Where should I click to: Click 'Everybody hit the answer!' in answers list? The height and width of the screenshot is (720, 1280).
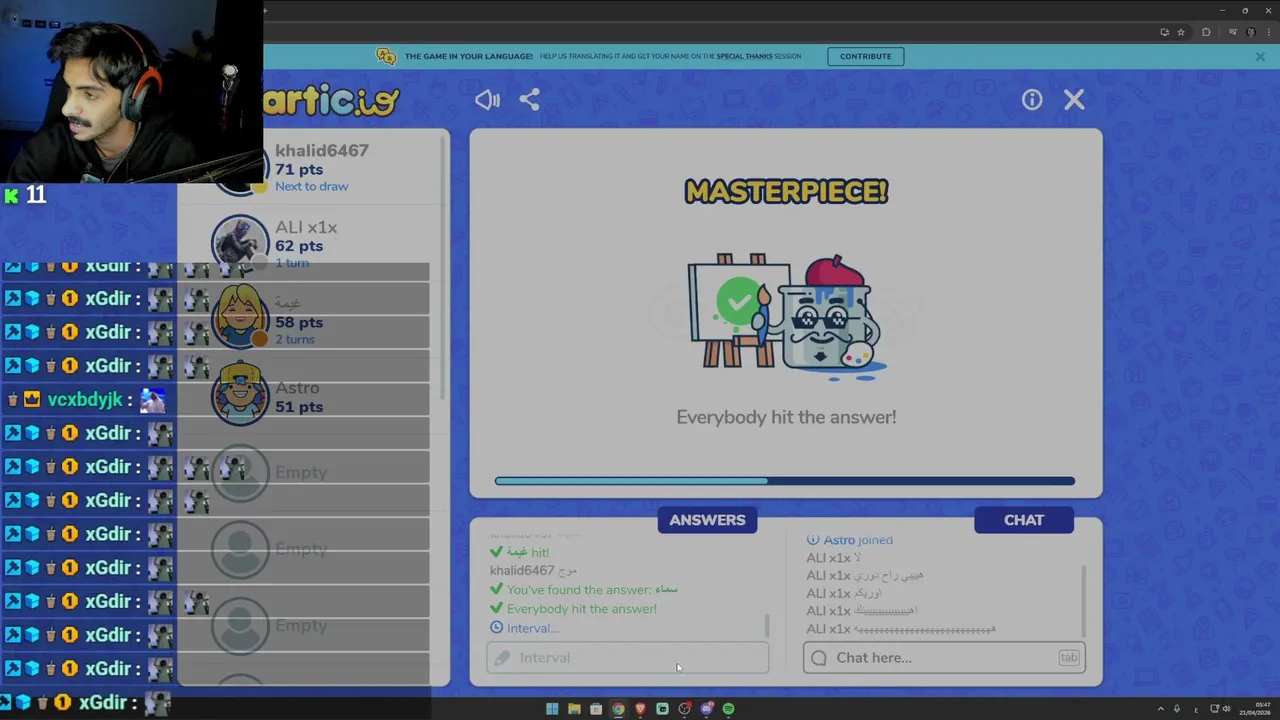[581, 608]
